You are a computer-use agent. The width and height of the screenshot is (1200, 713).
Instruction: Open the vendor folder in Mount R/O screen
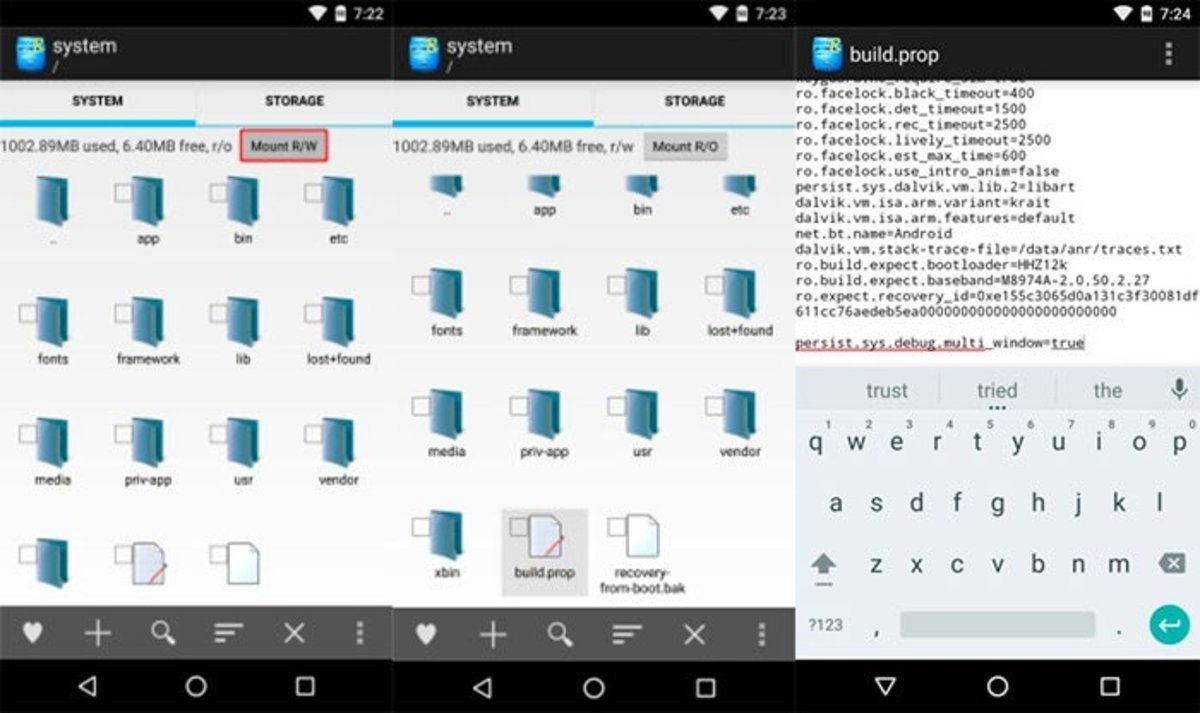(740, 424)
